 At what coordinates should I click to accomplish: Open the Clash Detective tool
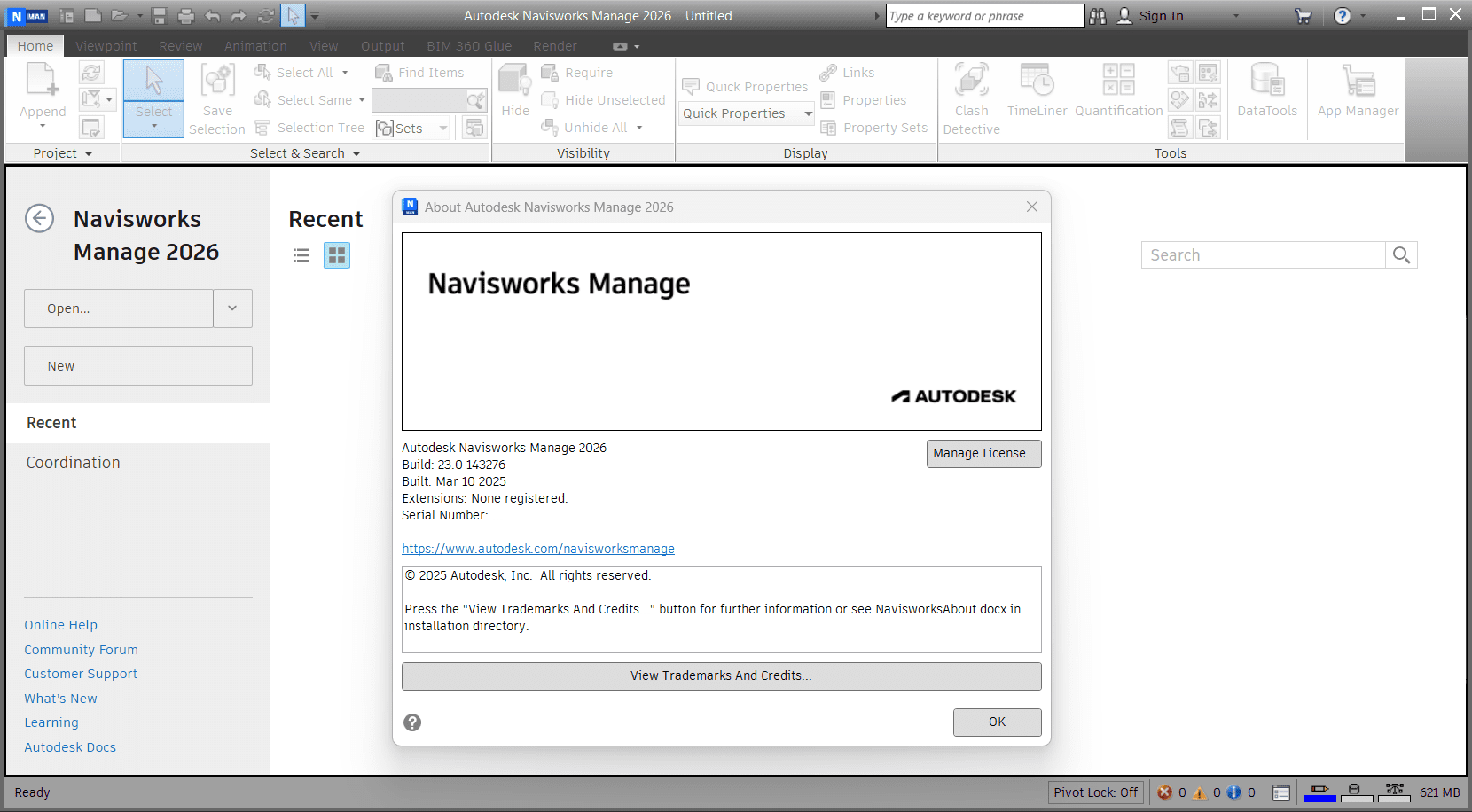coord(971,98)
